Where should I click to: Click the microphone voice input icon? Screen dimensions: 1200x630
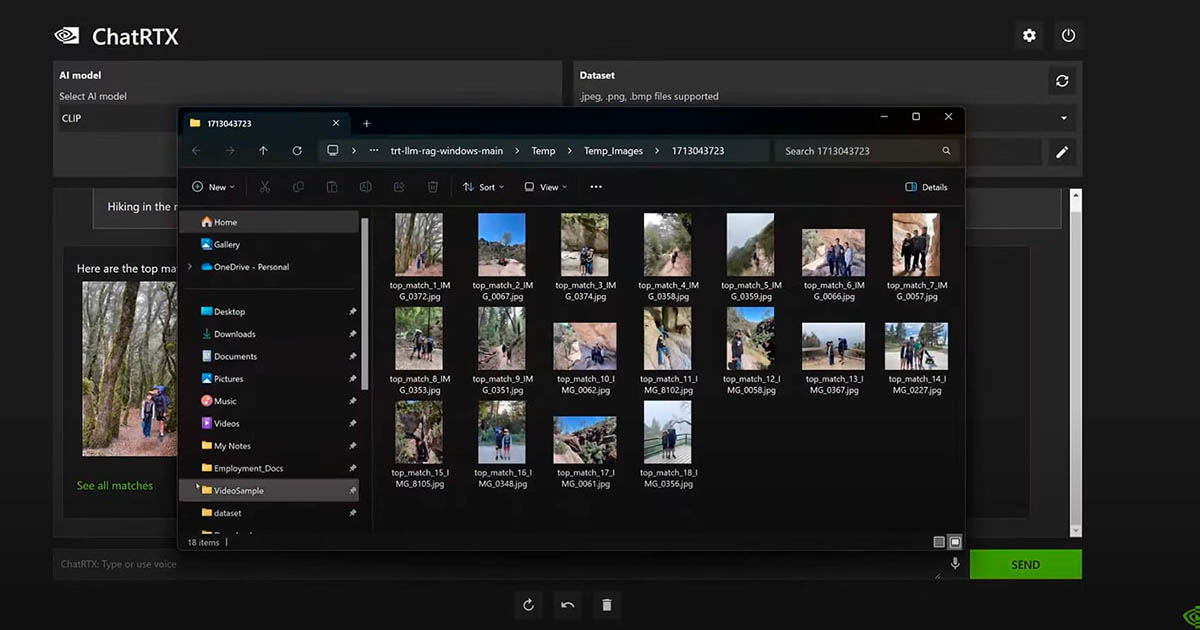(955, 564)
